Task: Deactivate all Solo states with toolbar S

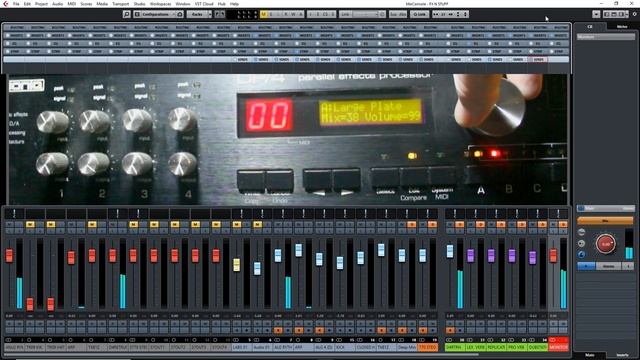Action: click(271, 14)
